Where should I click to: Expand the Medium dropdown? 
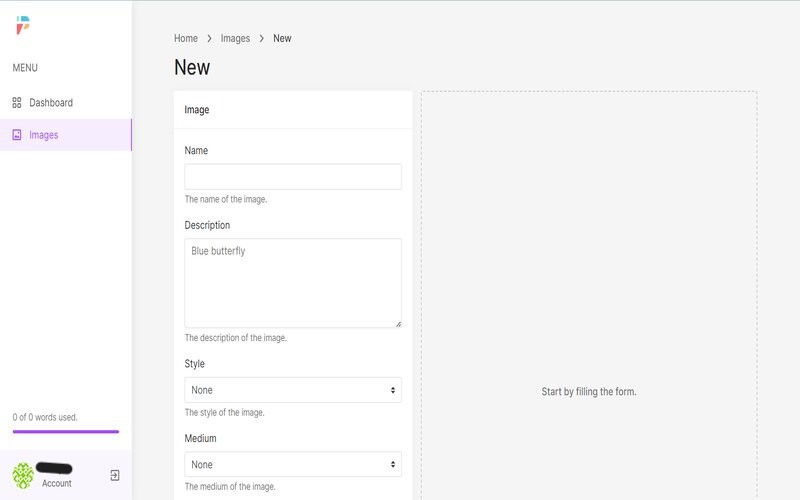293,465
